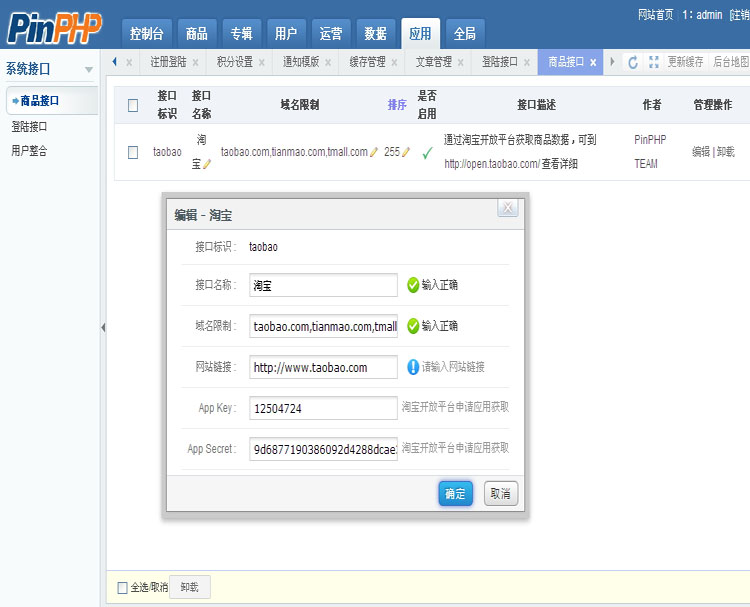Close the 注册登陆 tab
The image size is (750, 607).
(x=195, y=62)
